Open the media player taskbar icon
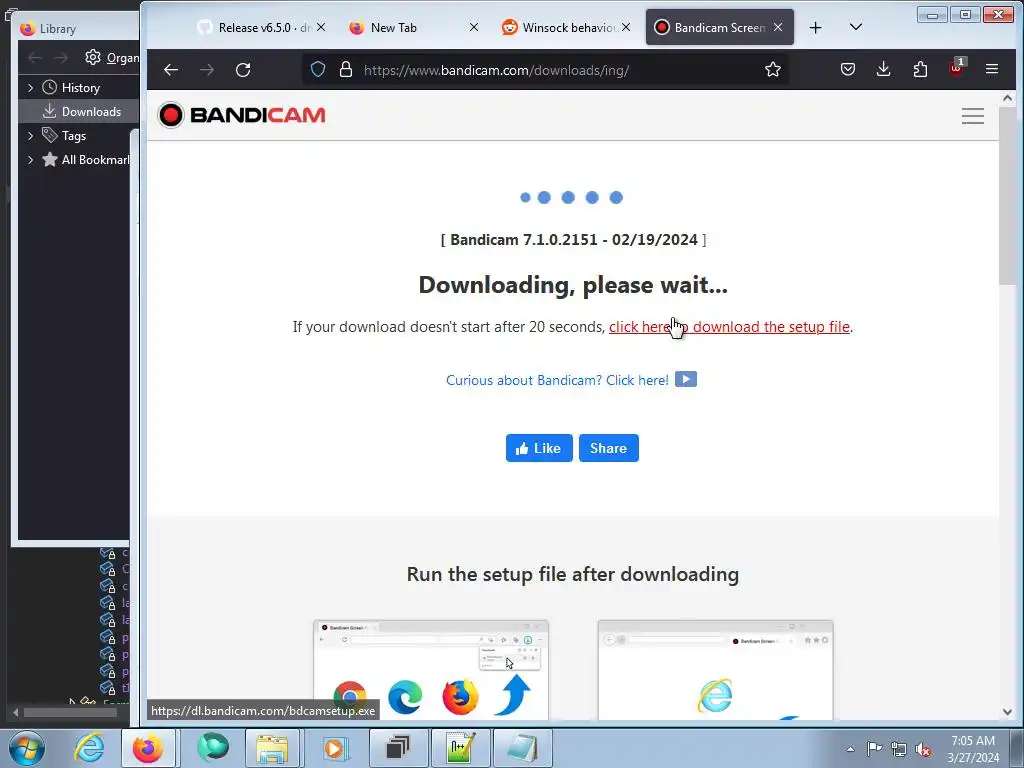Viewport: 1024px width, 768px height. coord(334,748)
